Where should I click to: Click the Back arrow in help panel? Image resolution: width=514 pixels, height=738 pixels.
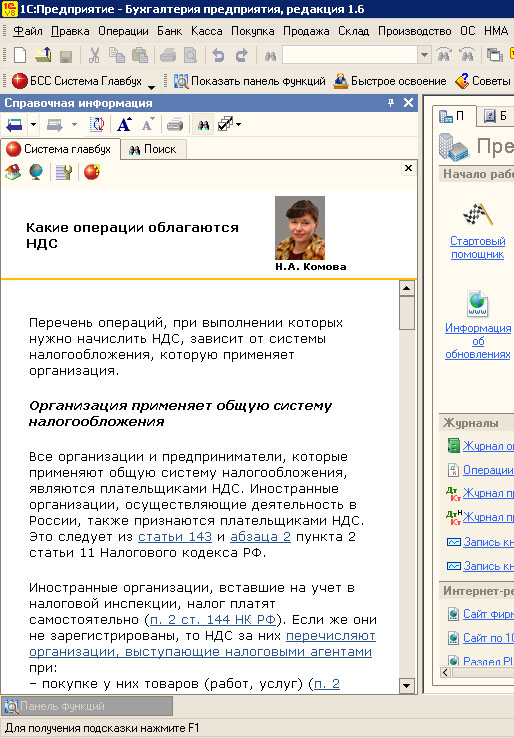tap(15, 125)
